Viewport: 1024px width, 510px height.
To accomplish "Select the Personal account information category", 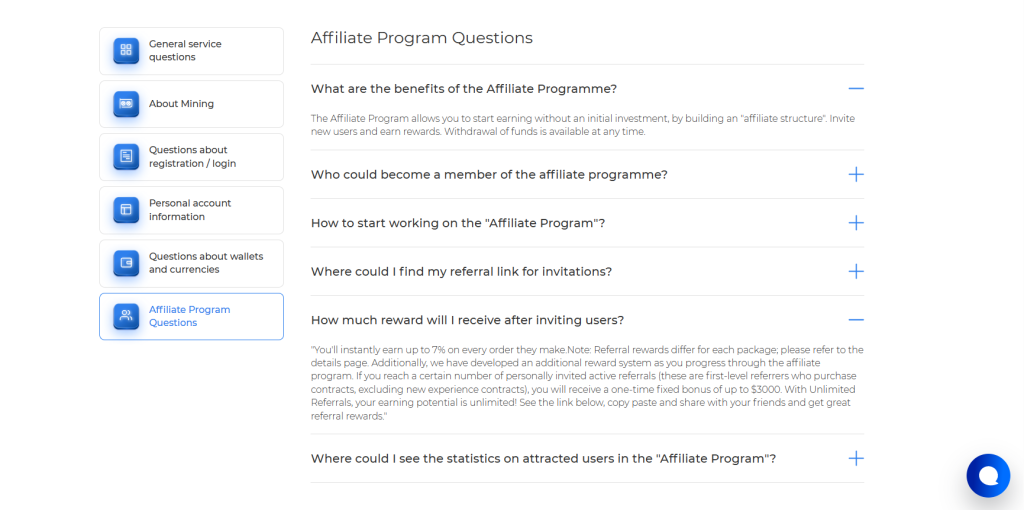I will [x=190, y=210].
